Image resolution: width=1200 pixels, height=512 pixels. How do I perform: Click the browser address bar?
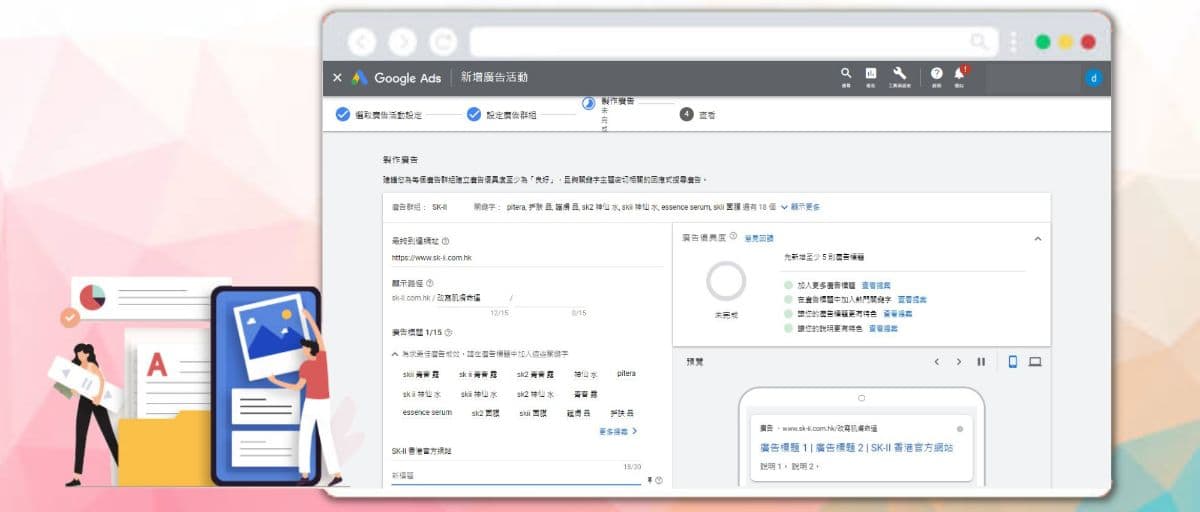coord(732,41)
